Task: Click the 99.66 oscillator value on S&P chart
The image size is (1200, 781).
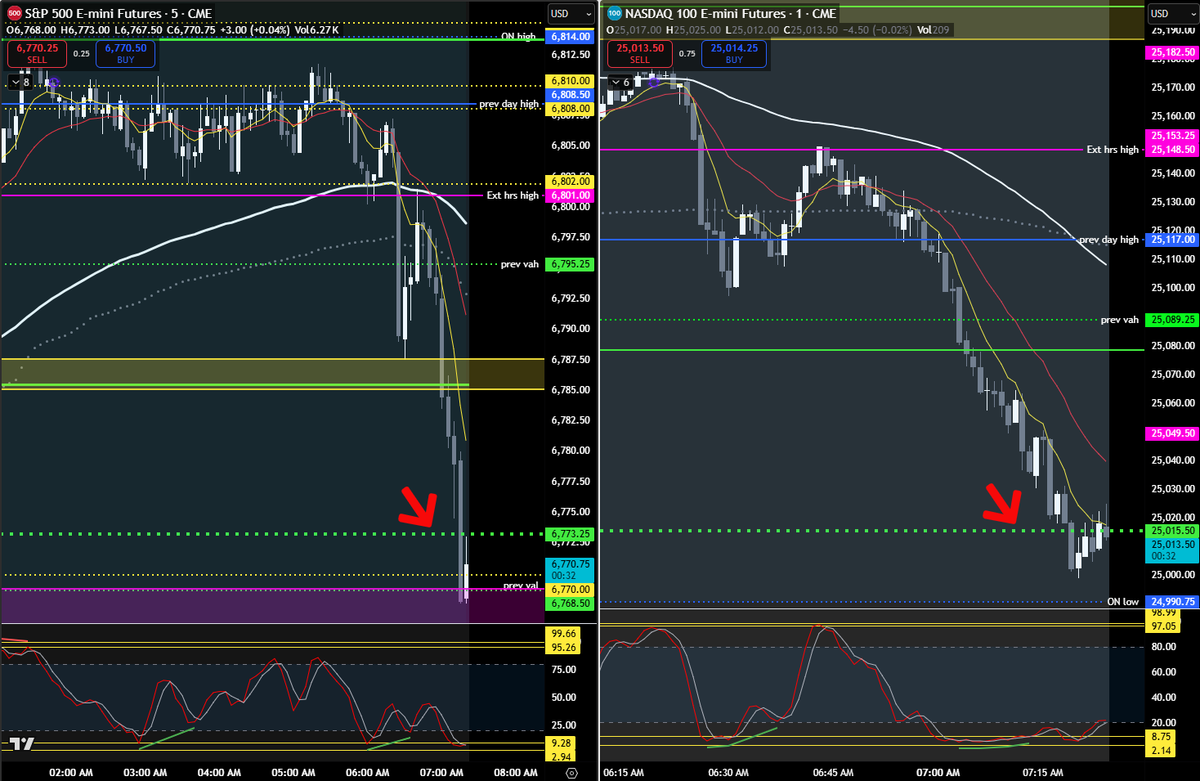Action: [x=563, y=634]
